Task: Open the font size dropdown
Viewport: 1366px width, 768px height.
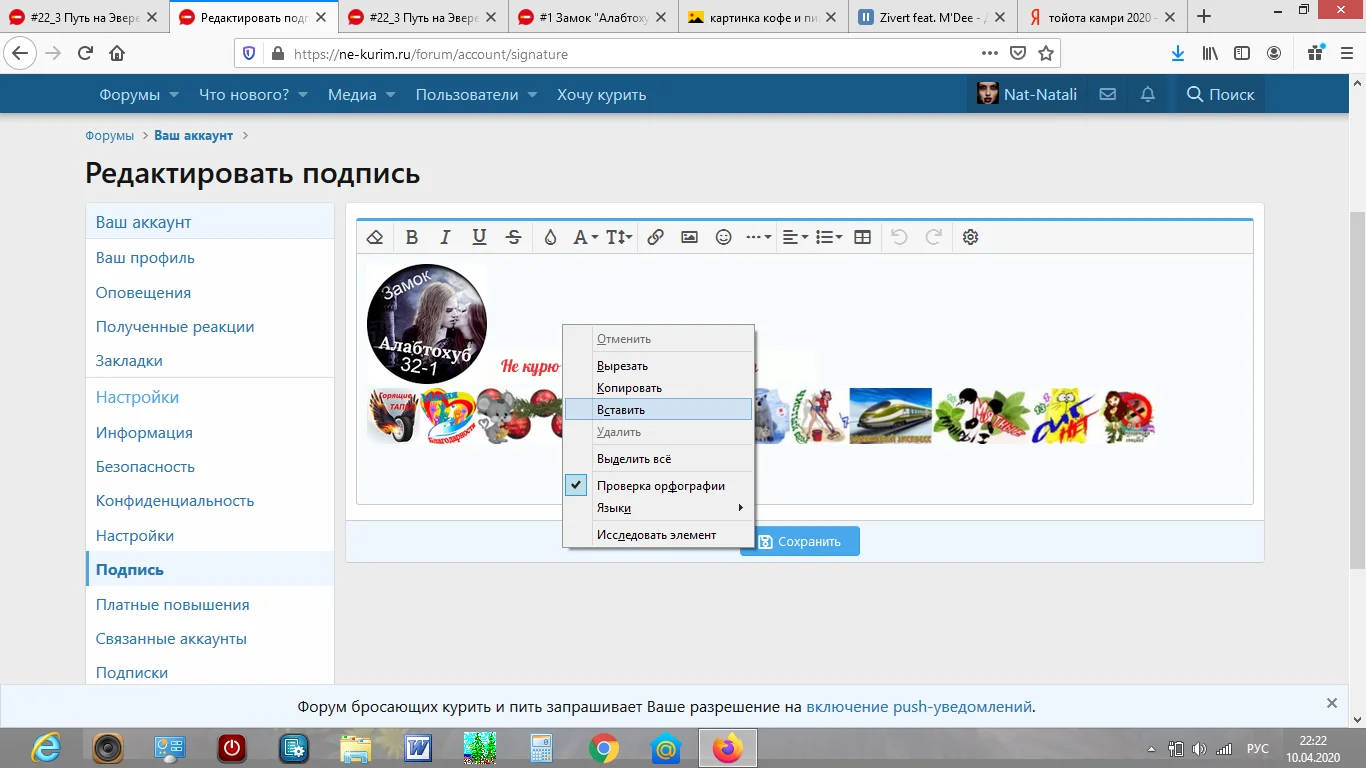Action: (x=619, y=237)
